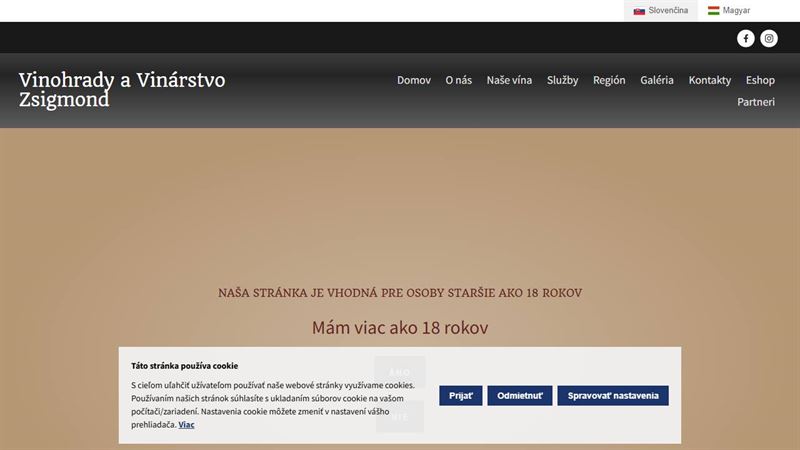Follow the Viac link in cookie notice
This screenshot has width=800, height=450.
tap(186, 424)
